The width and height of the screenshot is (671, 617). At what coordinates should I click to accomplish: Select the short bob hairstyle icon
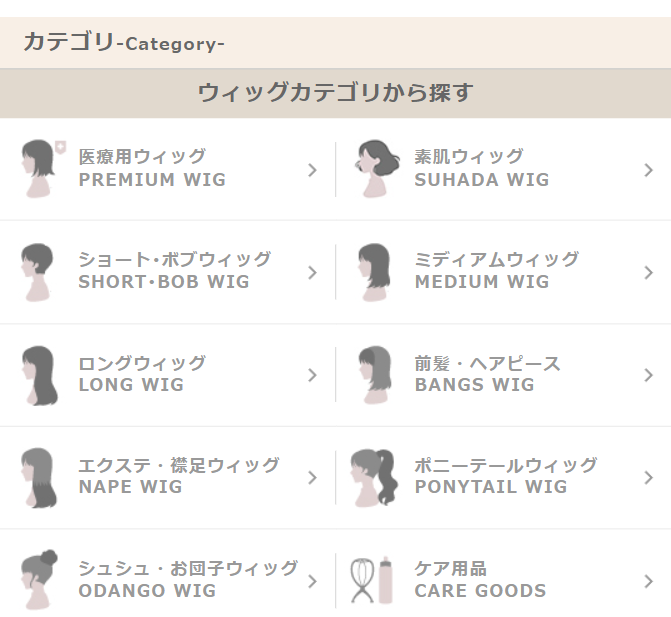point(37,273)
